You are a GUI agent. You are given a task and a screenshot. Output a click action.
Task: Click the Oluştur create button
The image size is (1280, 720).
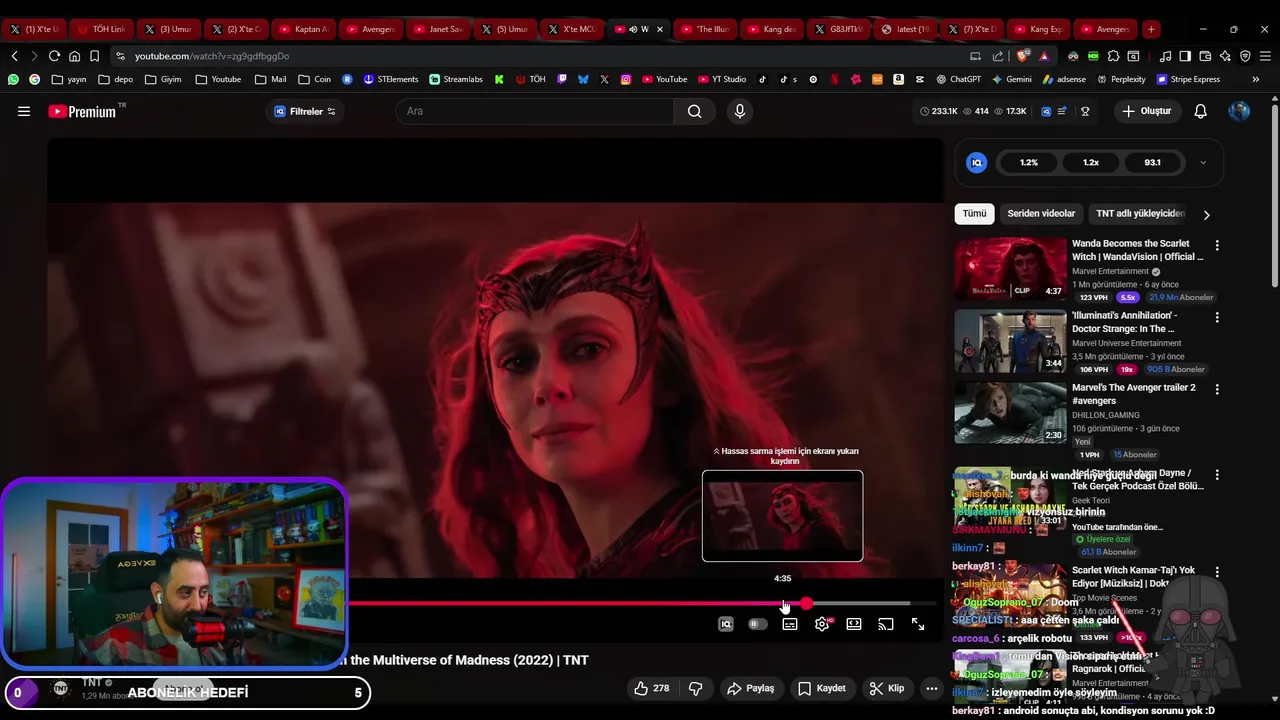pyautogui.click(x=1146, y=111)
